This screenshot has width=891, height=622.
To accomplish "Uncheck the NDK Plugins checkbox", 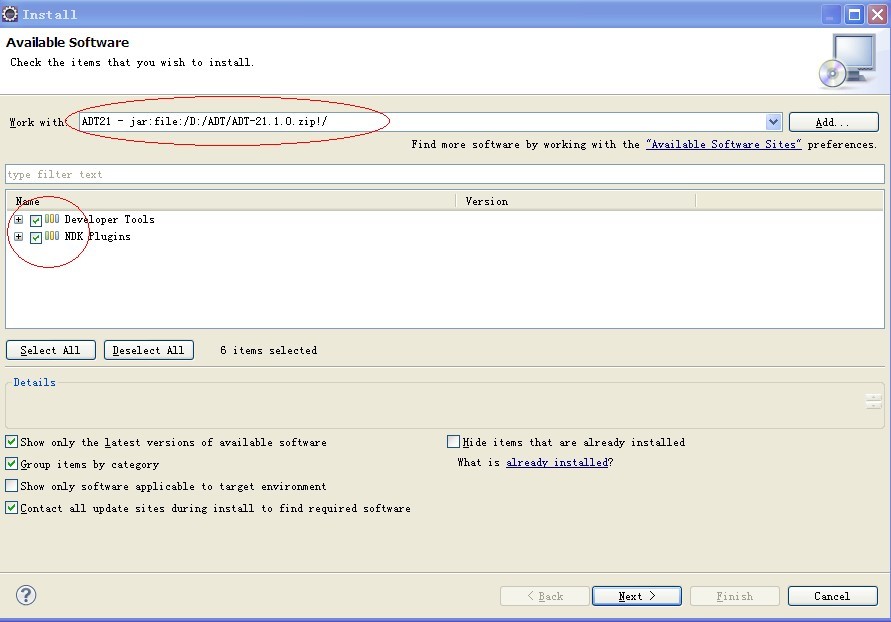I will (x=36, y=237).
